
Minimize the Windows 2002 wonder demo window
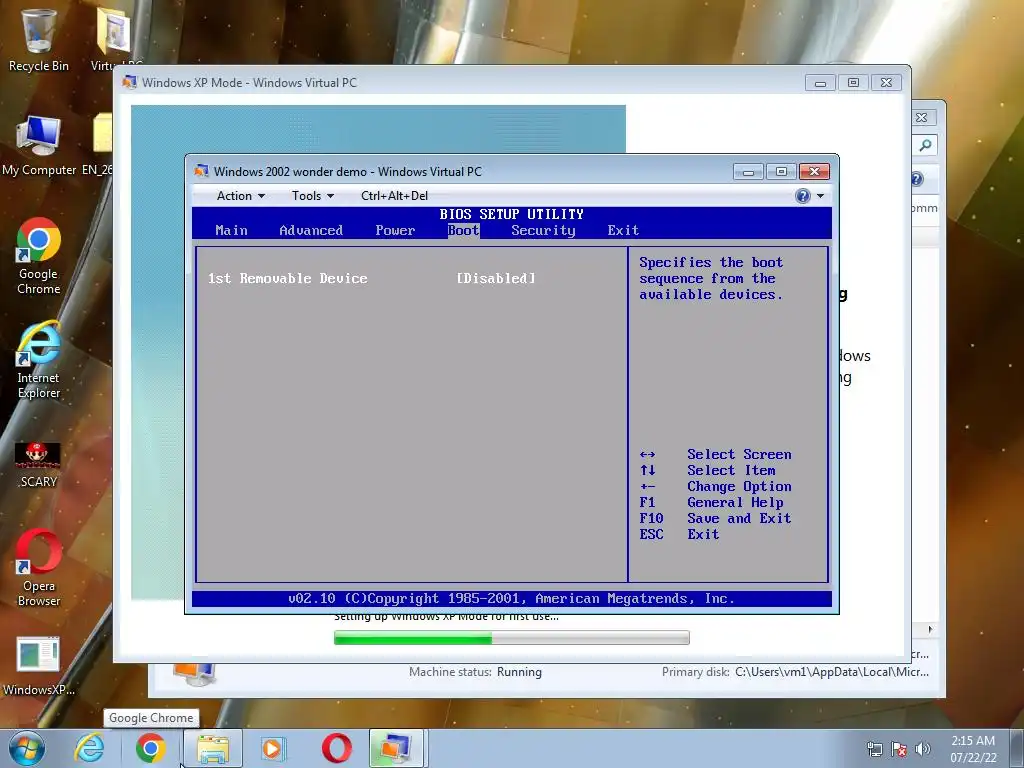(748, 172)
